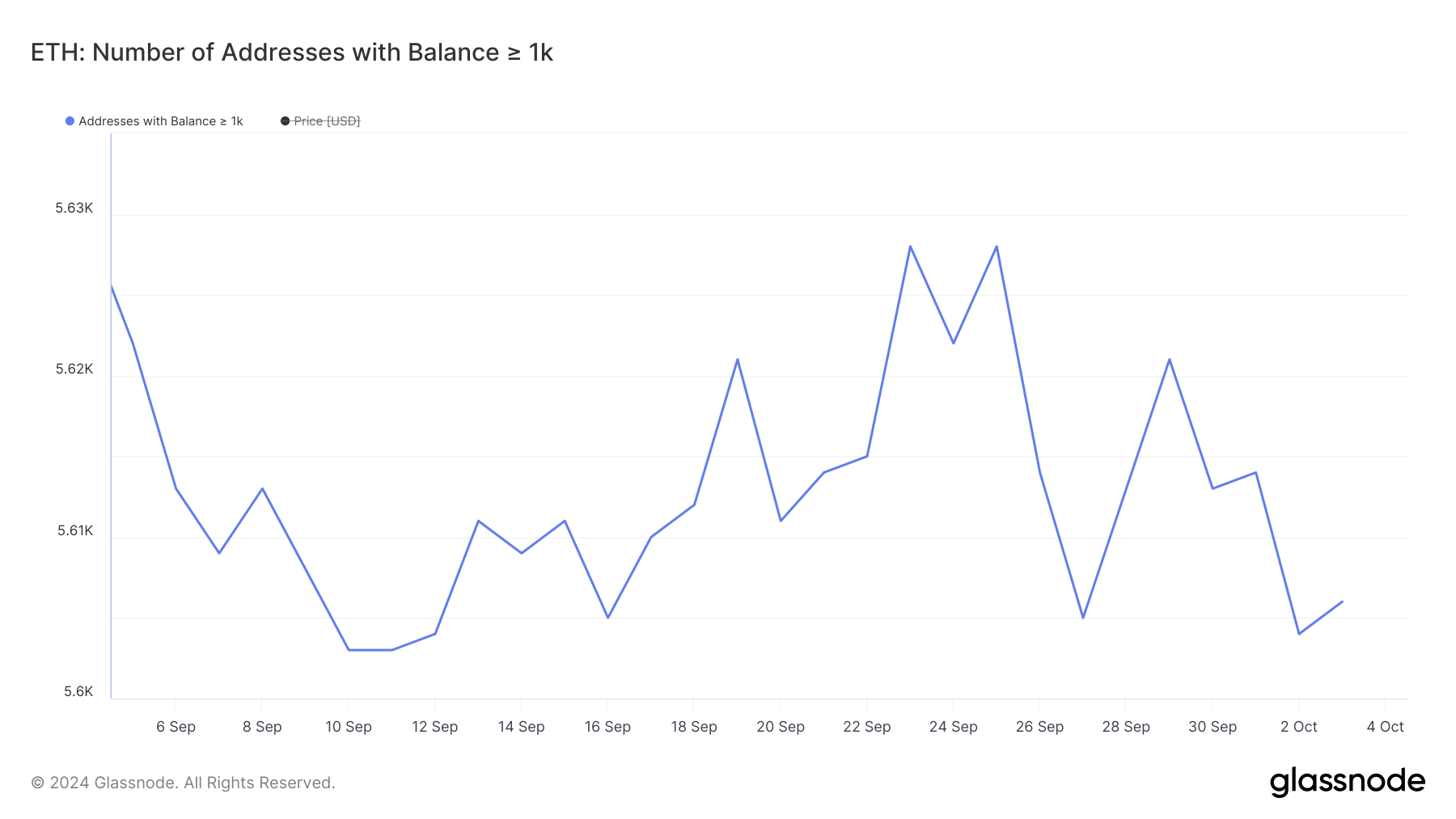Viewport: 1456px width, 819px height.
Task: Click the line peak at 23 Sep
Action: pos(910,247)
